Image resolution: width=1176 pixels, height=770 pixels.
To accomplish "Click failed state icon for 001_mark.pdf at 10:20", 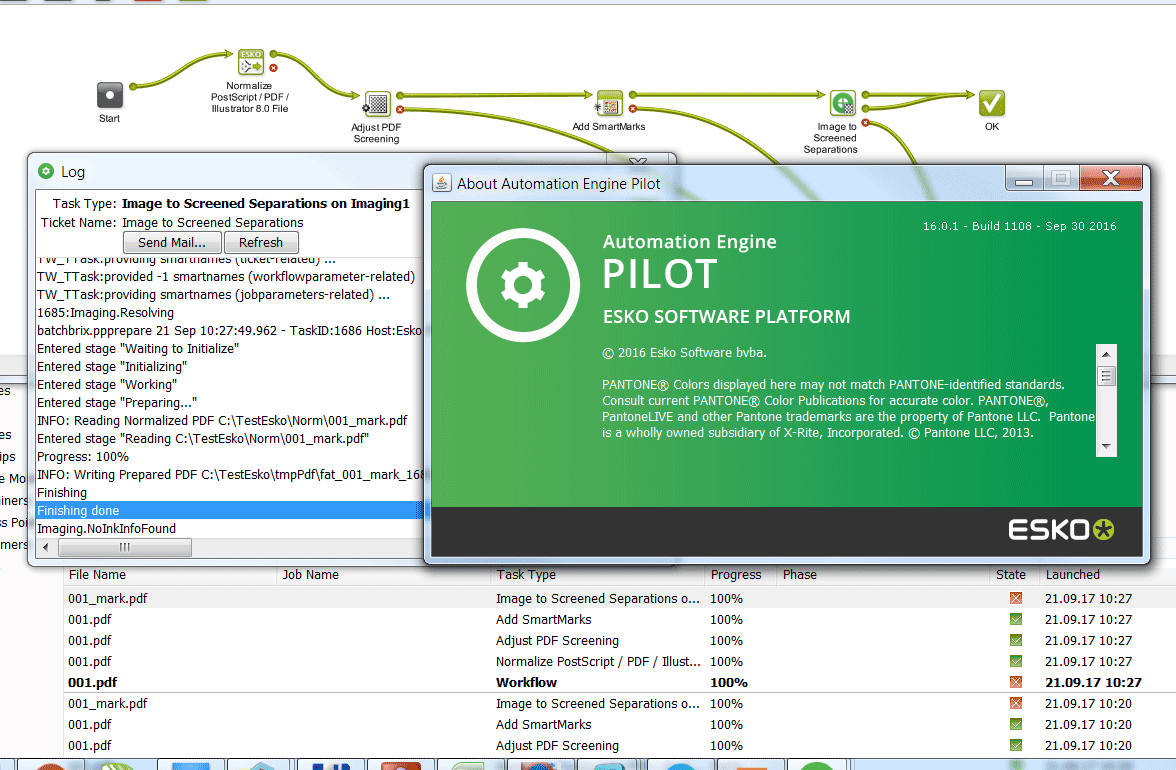I will [1016, 703].
